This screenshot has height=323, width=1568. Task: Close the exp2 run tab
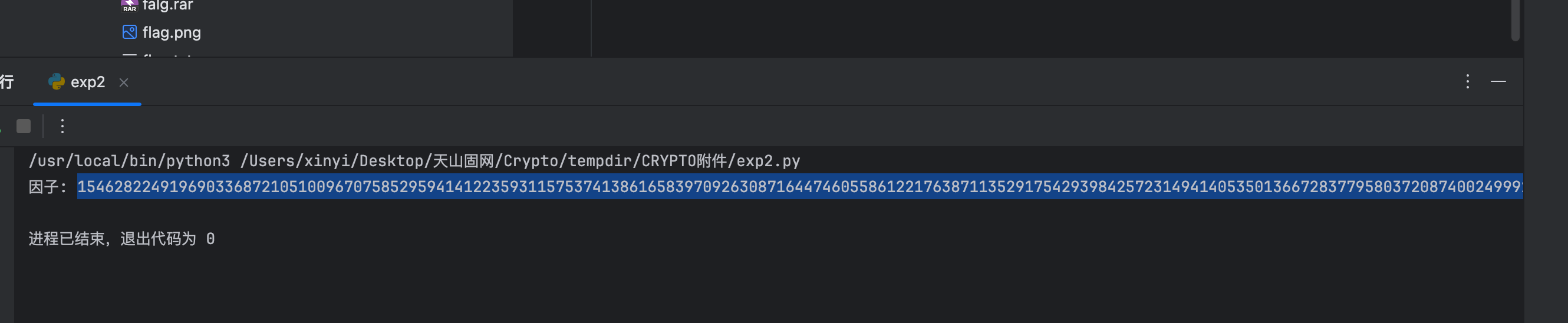pos(124,83)
